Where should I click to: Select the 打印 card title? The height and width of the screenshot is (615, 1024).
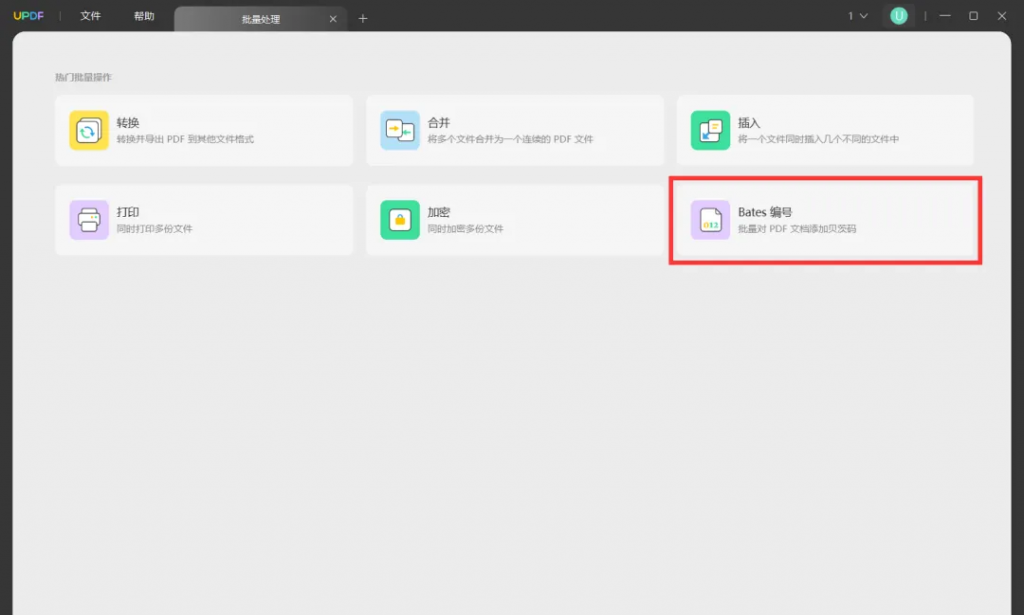[128, 212]
